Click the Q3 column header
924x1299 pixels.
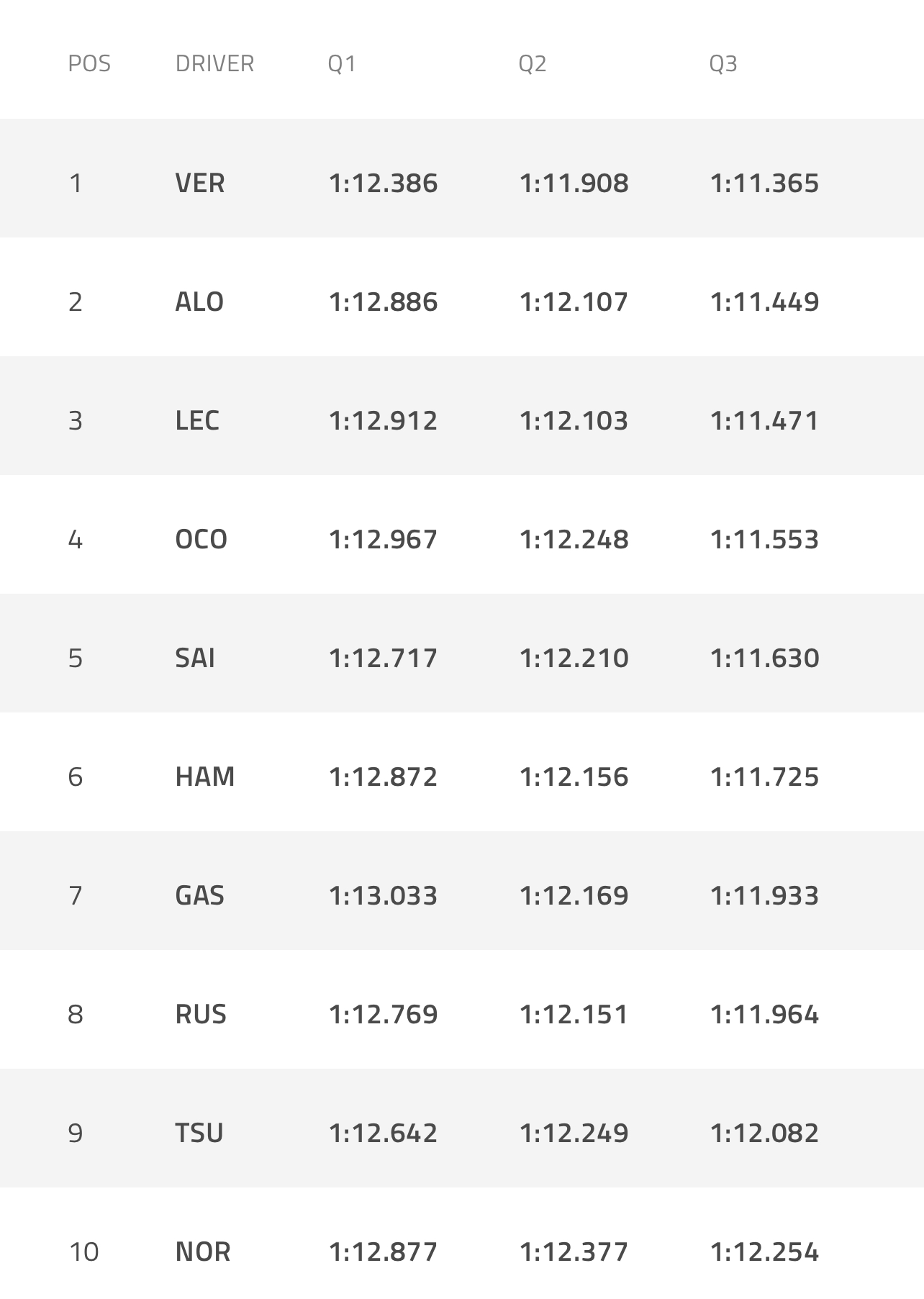click(x=723, y=64)
